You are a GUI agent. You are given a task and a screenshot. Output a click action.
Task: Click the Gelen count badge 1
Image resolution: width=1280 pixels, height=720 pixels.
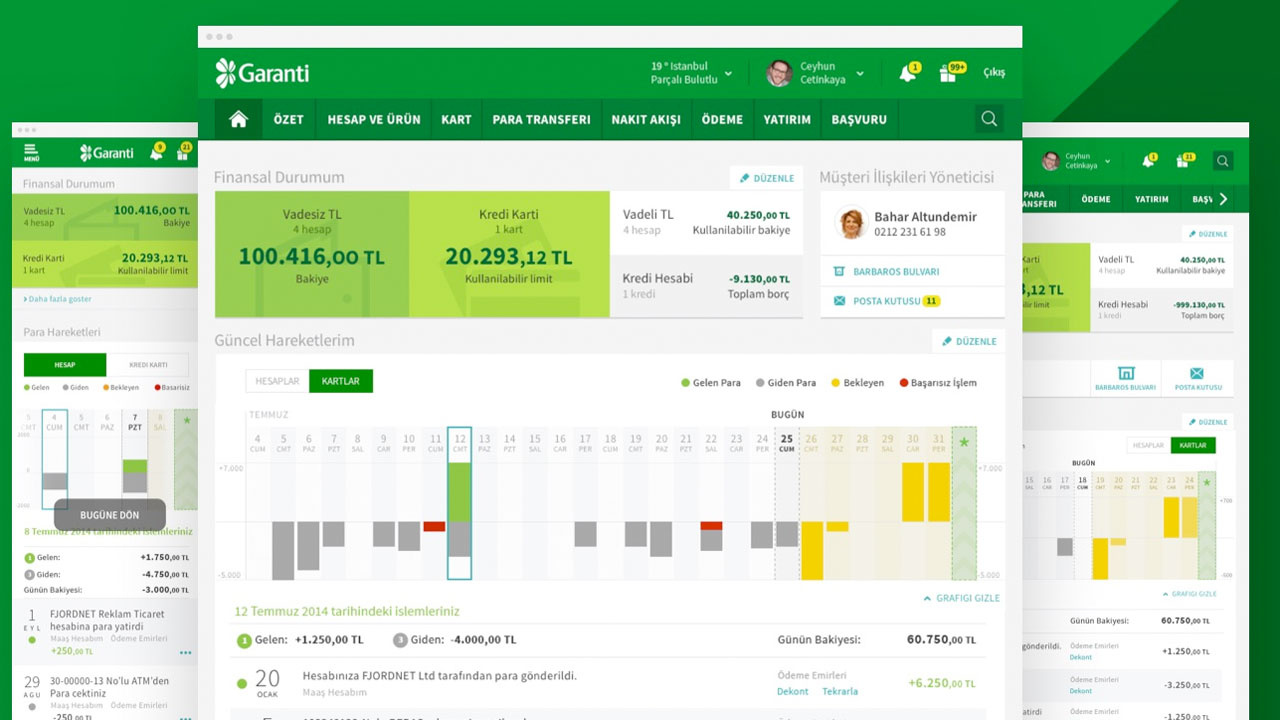[244, 640]
